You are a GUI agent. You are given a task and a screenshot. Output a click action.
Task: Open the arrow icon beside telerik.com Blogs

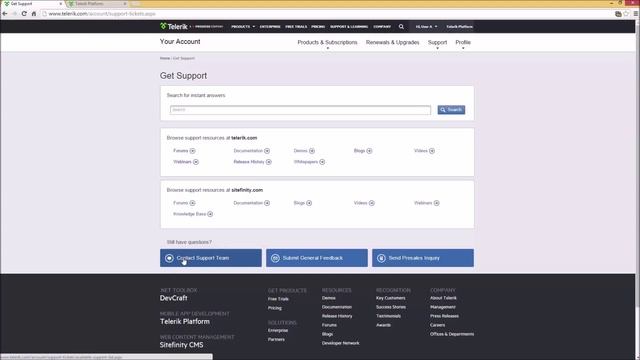(369, 151)
